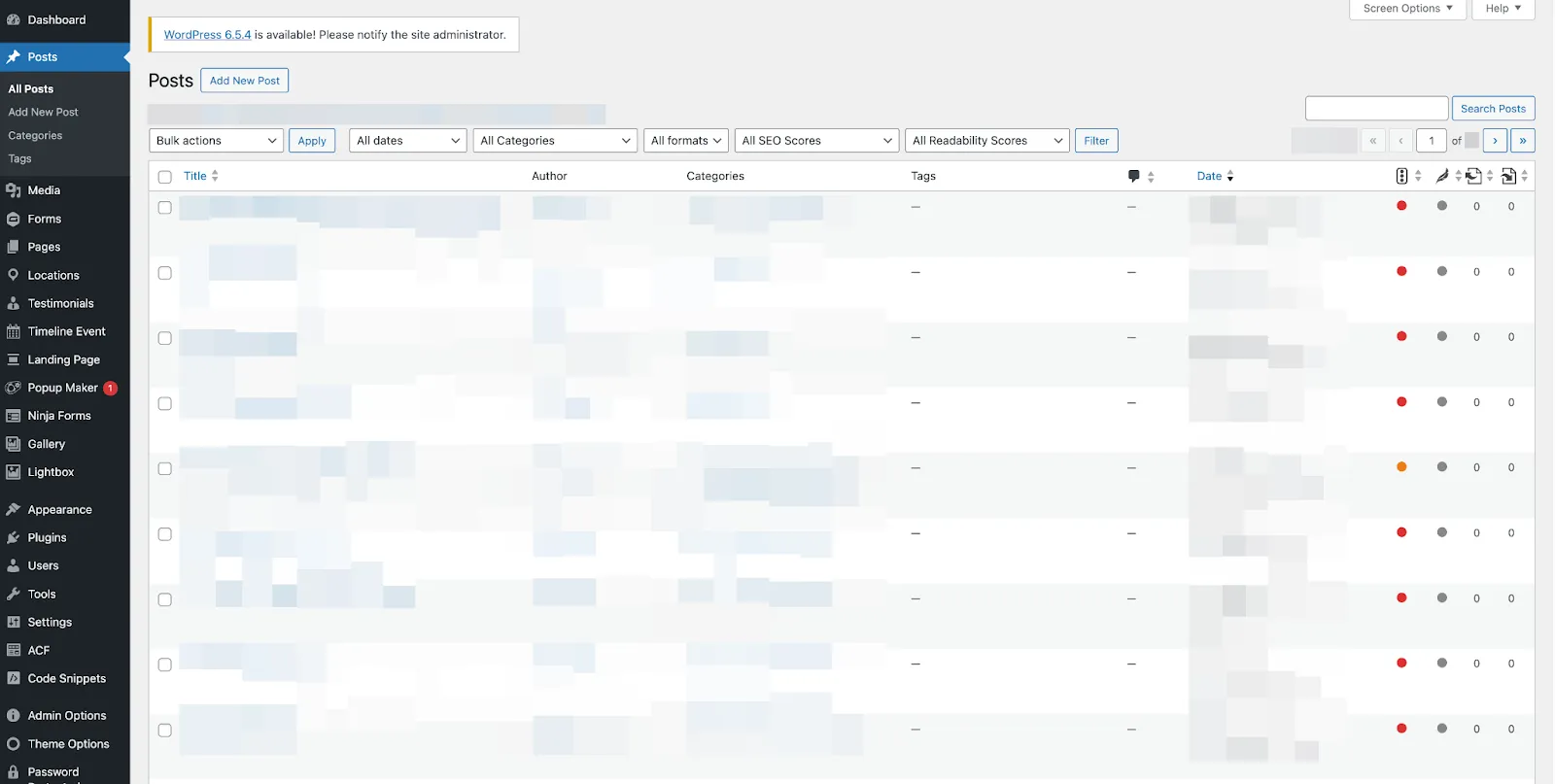Click the Ninja Forms icon
This screenshot has width=1555, height=784.
point(14,416)
